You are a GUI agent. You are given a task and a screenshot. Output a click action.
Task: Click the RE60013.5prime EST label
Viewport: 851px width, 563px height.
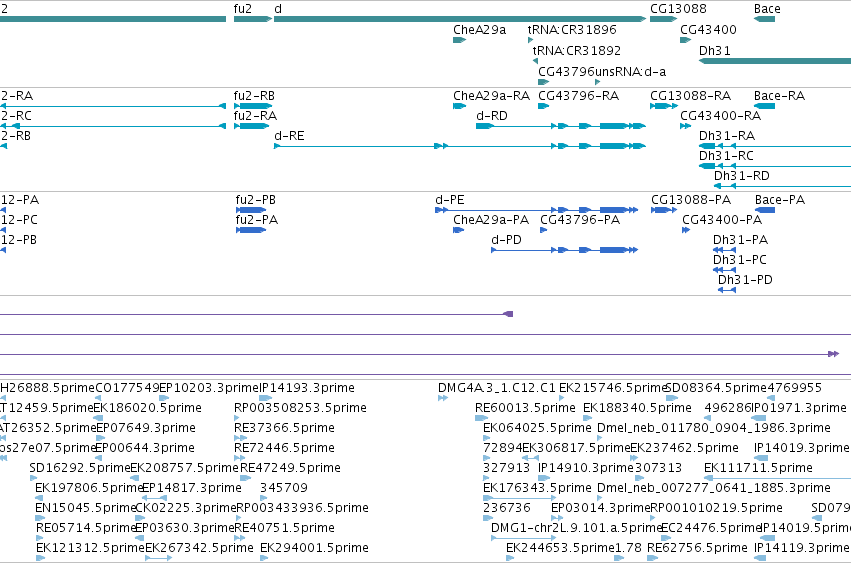525,408
